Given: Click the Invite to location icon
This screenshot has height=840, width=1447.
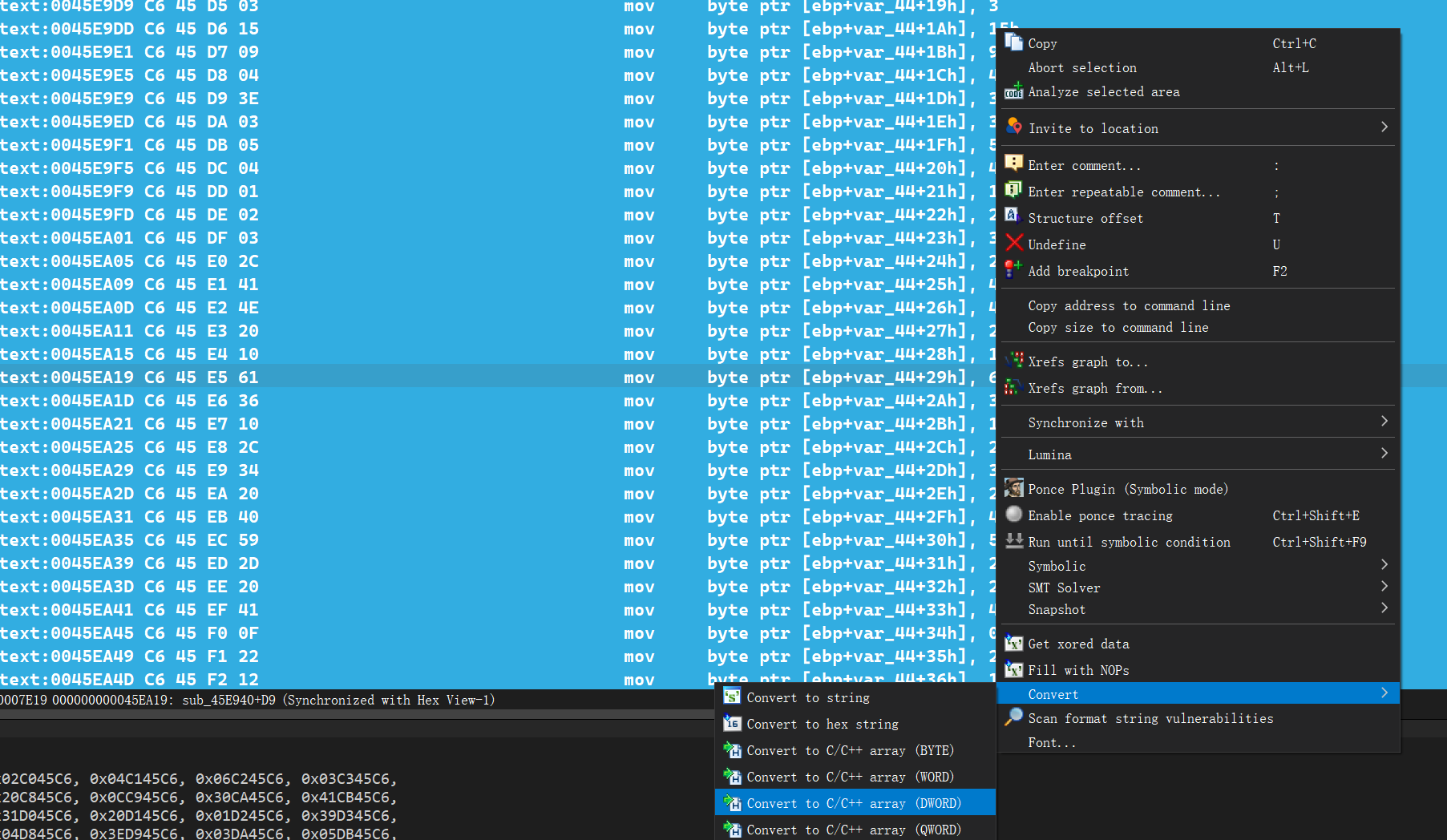Looking at the screenshot, I should tap(1014, 127).
